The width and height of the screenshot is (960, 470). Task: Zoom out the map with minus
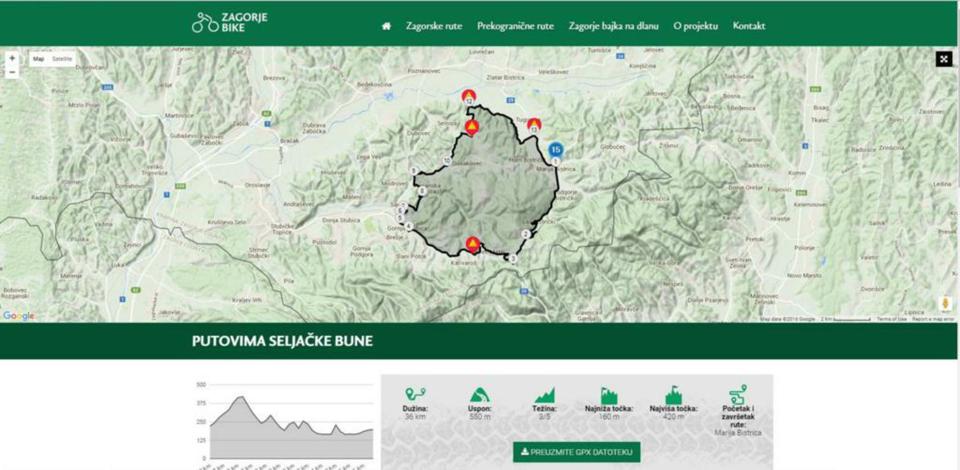point(12,72)
